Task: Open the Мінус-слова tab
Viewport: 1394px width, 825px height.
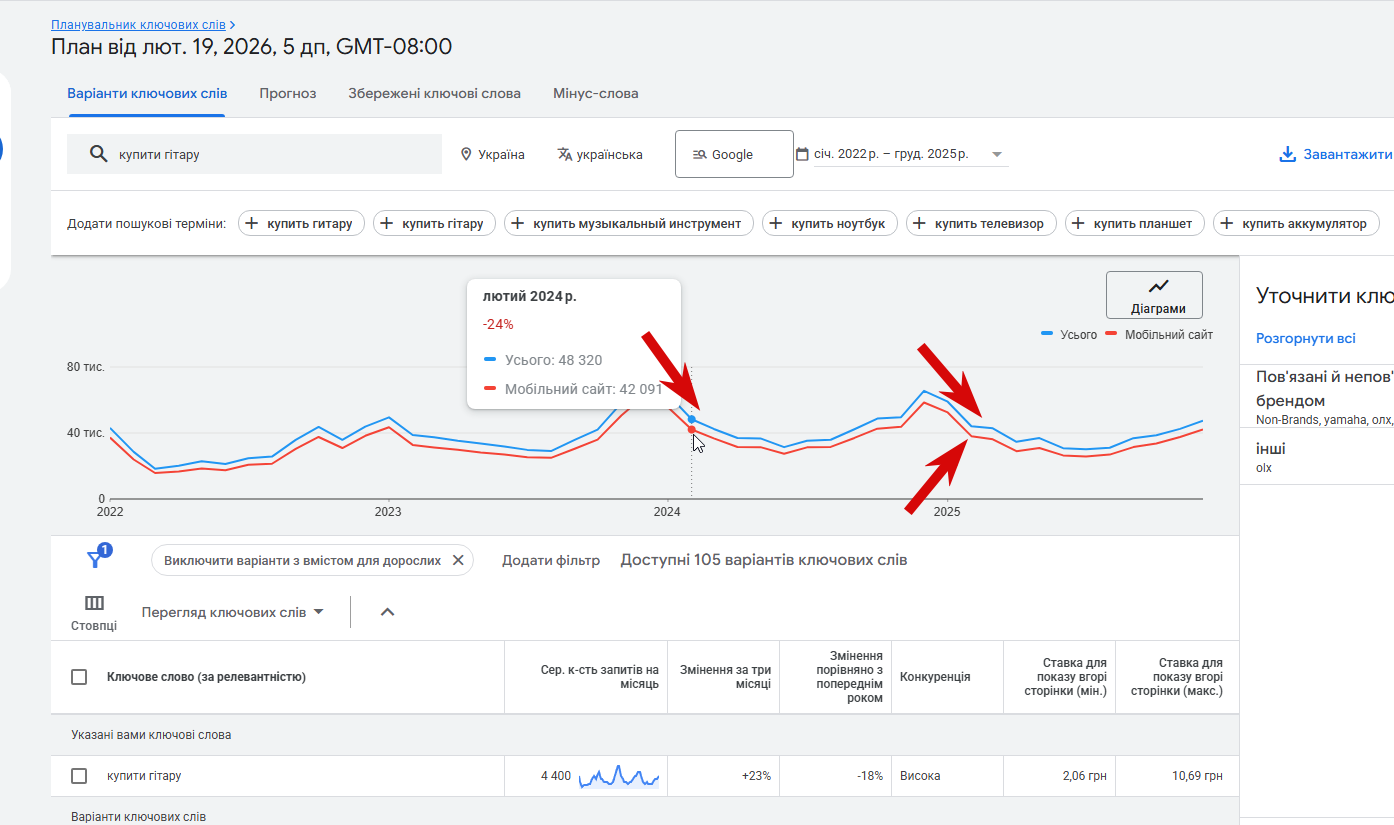Action: point(595,93)
